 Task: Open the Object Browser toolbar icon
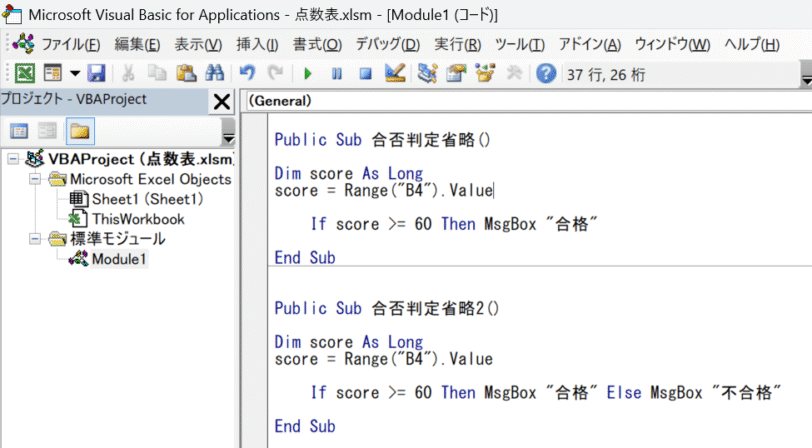tap(486, 73)
